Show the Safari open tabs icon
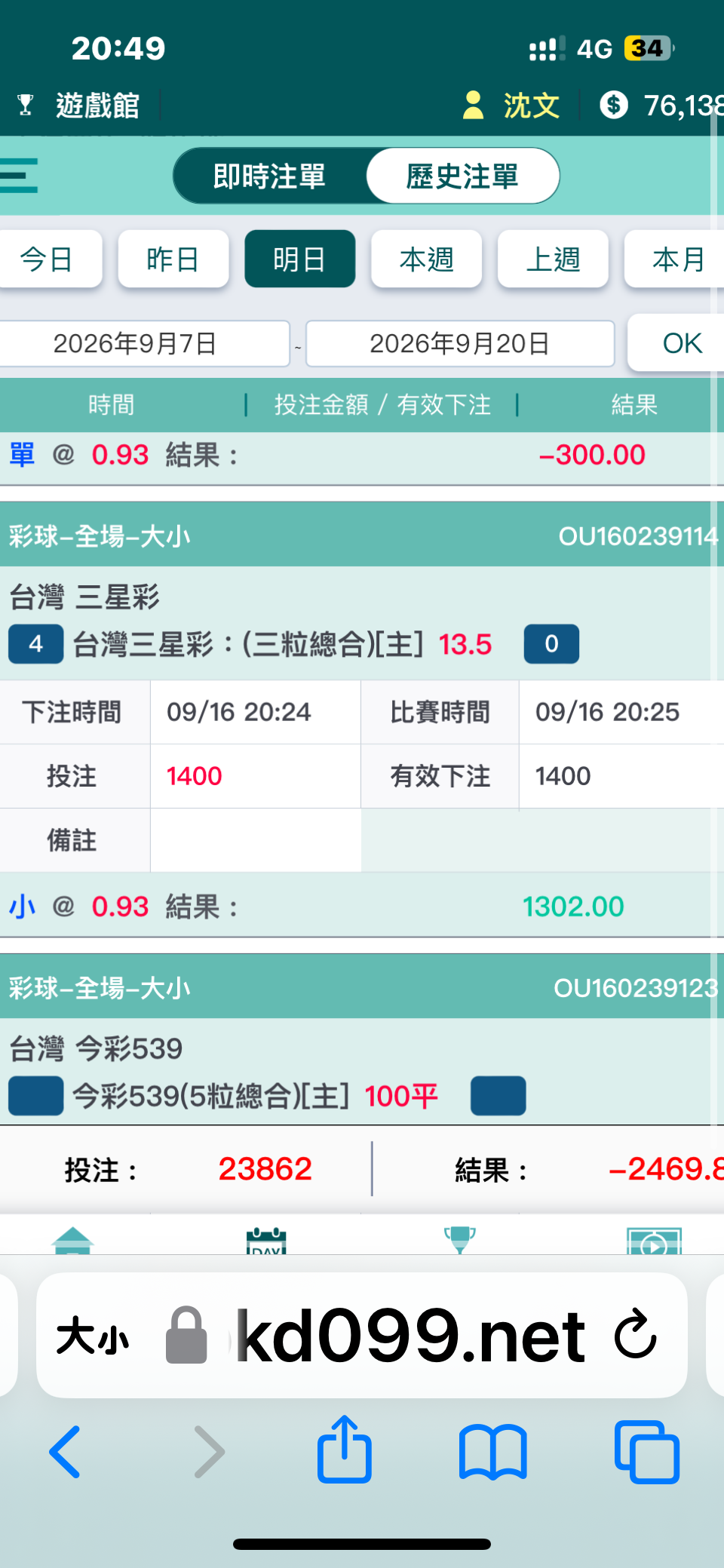The height and width of the screenshot is (1568, 724). (647, 1452)
